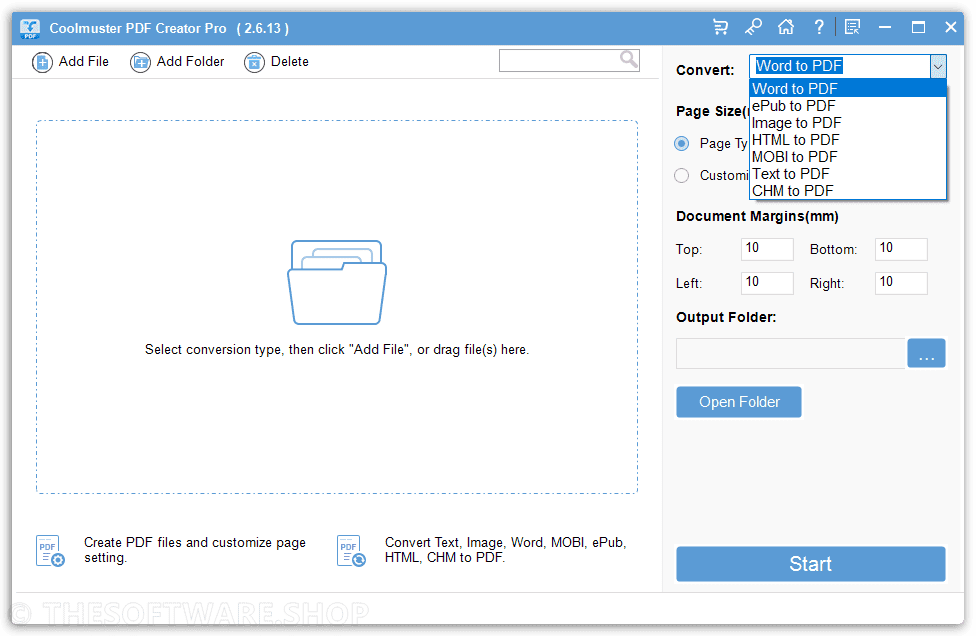The height and width of the screenshot is (636, 976).
Task: Click the Top margin field
Action: point(767,249)
